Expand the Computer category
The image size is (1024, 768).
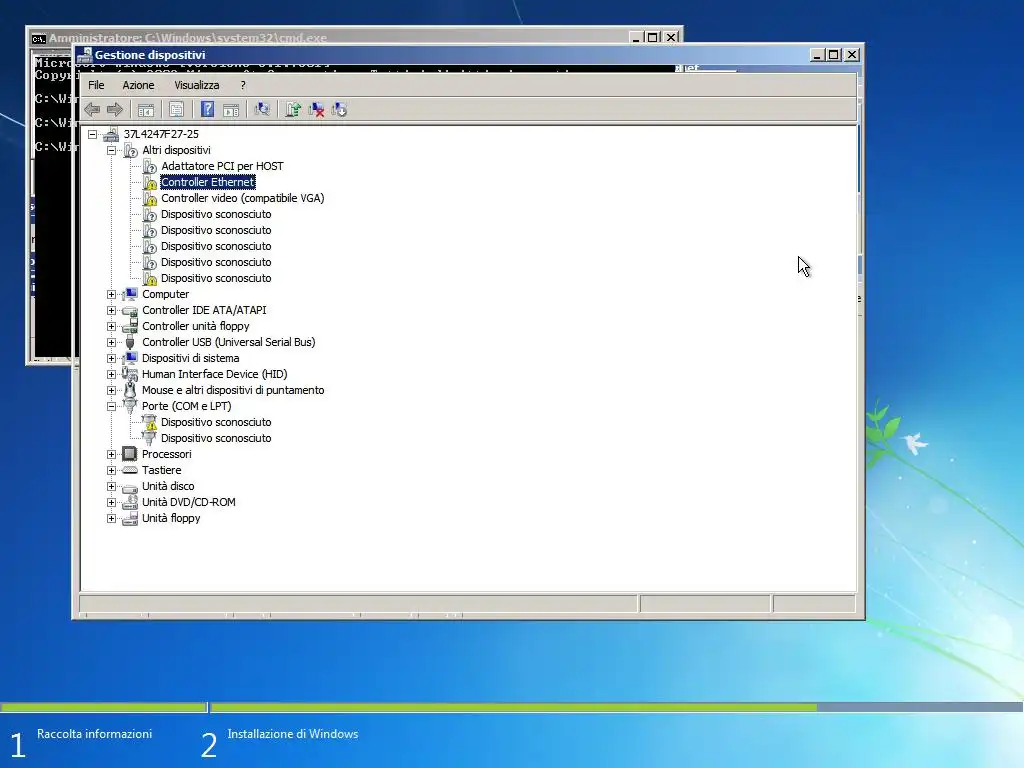[x=112, y=295]
